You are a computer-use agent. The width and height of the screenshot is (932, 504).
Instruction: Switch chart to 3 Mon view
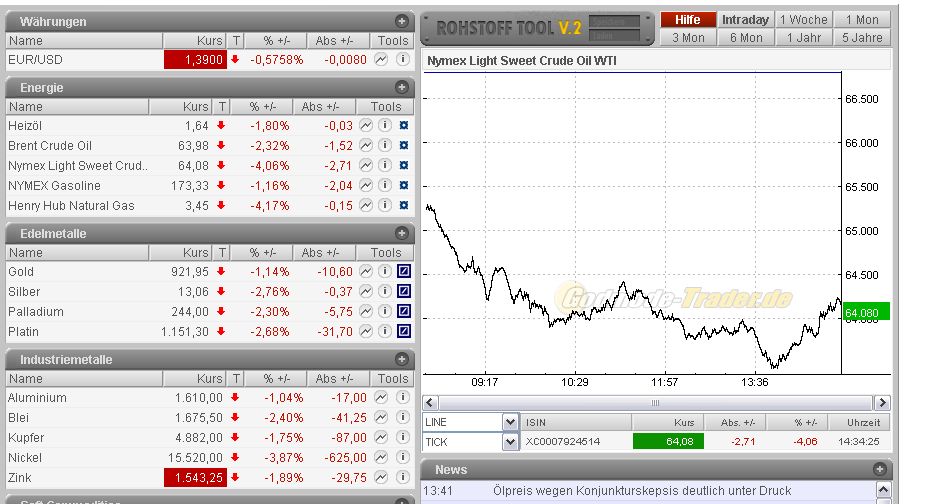coord(688,37)
